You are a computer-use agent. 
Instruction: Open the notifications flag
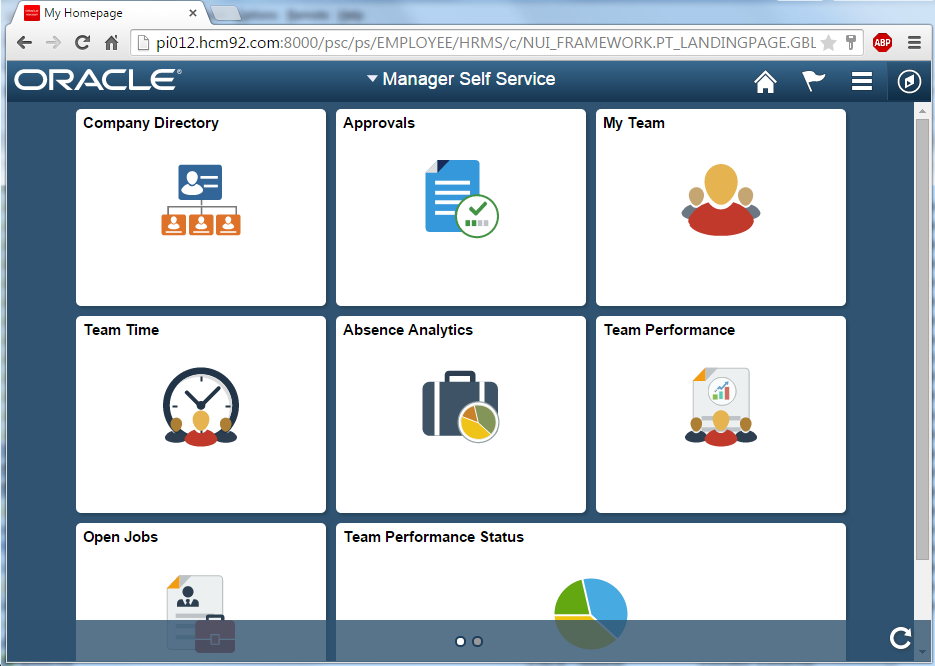813,81
